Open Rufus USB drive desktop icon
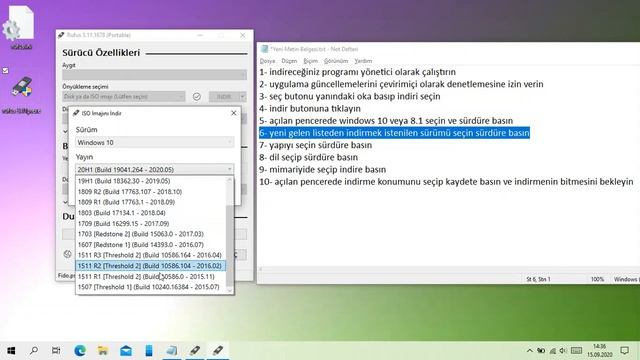640x360 pixels. (21, 95)
